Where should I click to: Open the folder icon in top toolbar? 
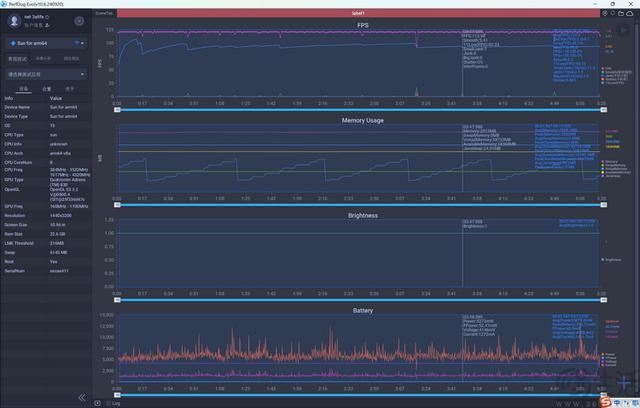(622, 13)
